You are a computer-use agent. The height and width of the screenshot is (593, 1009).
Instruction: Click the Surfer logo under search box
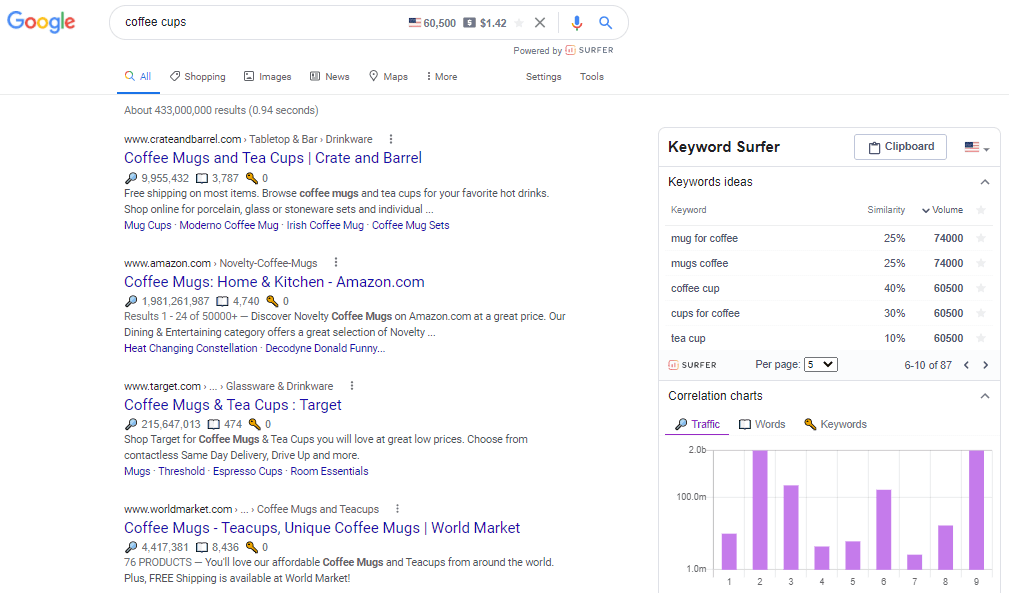[589, 50]
